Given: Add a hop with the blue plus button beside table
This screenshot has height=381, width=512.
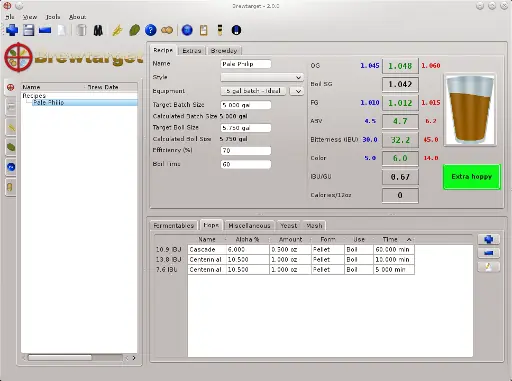Looking at the screenshot, I should pos(489,239).
